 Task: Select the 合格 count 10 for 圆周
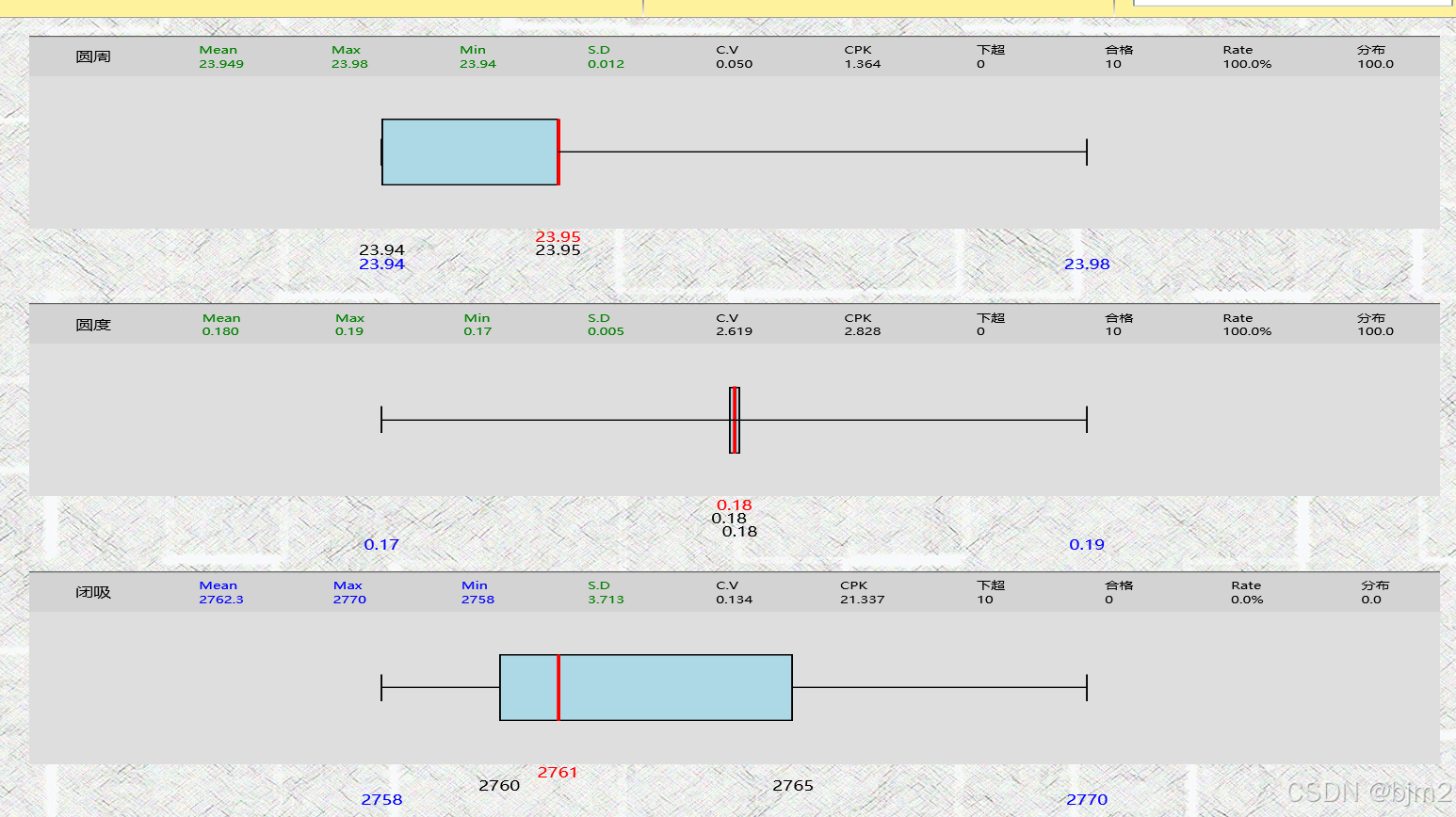1112,64
